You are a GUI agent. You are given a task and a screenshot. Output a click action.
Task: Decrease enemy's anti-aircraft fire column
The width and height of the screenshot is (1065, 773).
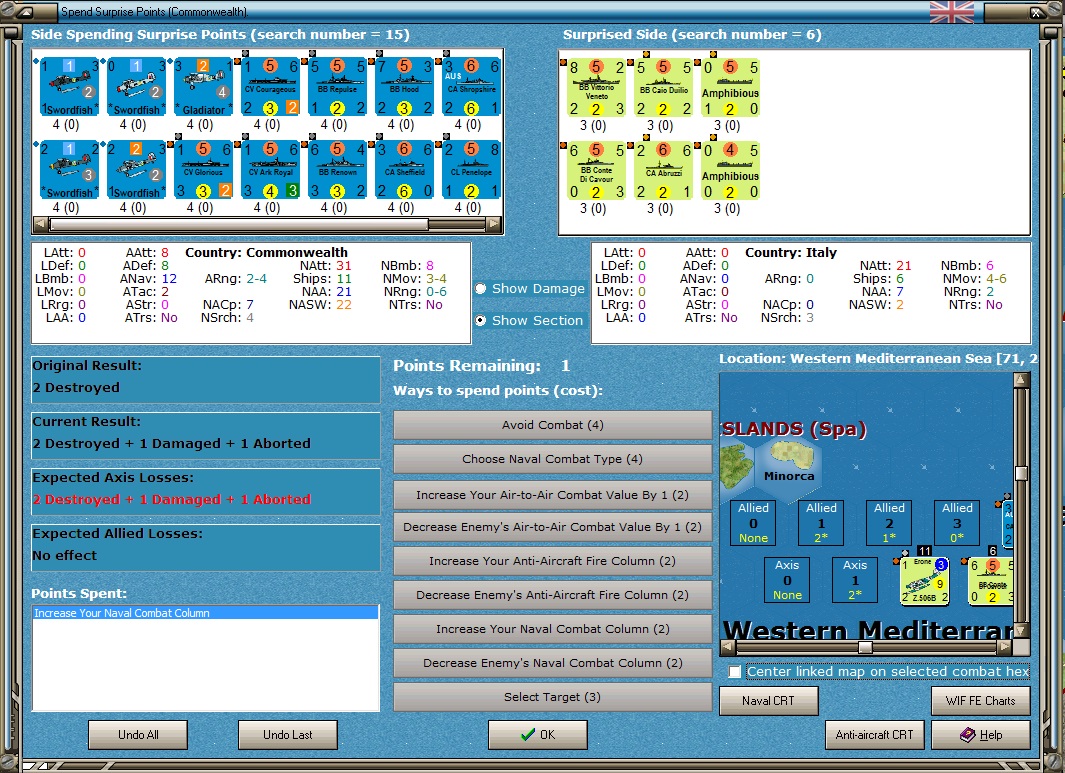pos(552,595)
